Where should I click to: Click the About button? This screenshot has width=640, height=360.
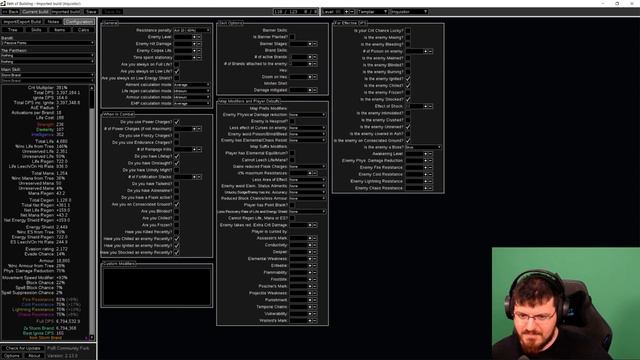point(34,356)
